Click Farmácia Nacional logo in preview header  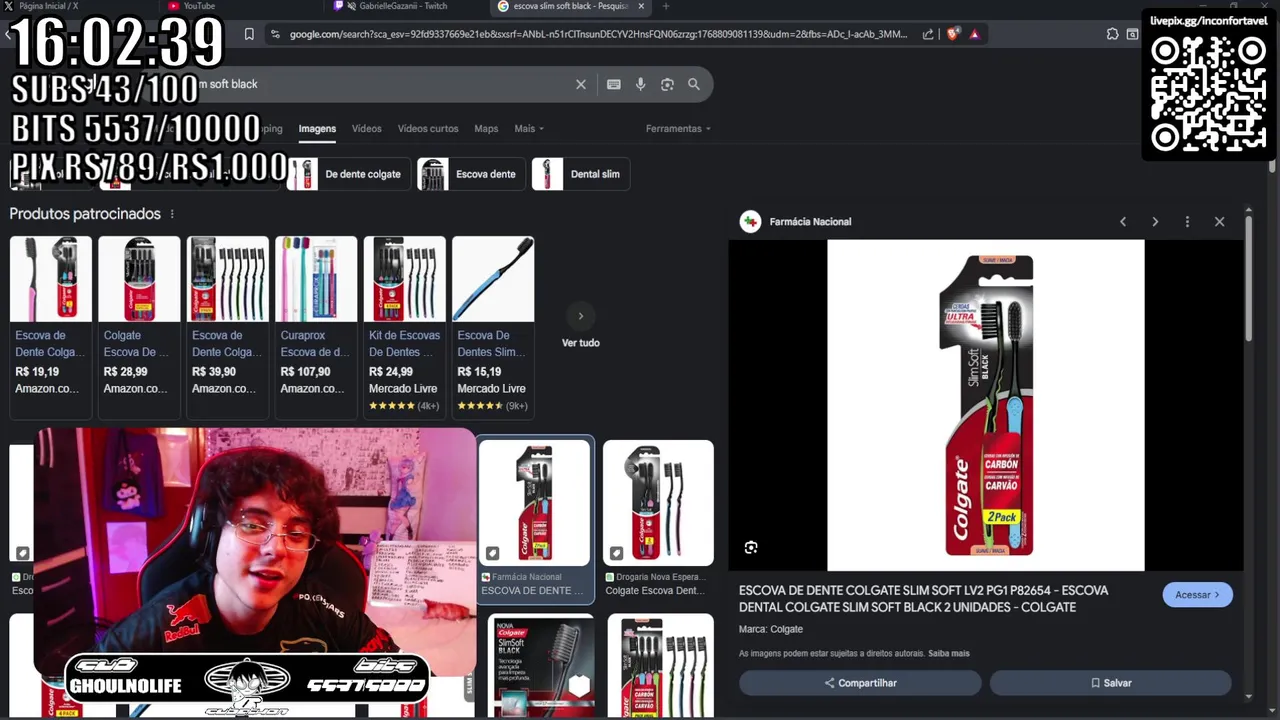tap(750, 222)
